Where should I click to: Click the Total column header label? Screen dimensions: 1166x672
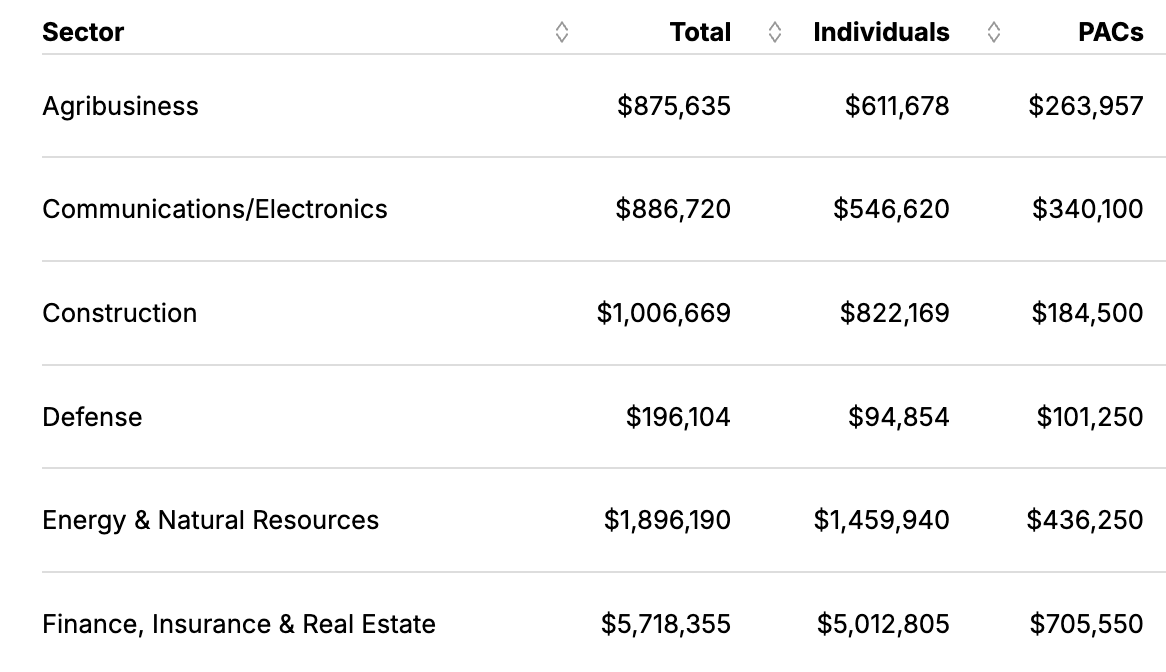(x=700, y=32)
